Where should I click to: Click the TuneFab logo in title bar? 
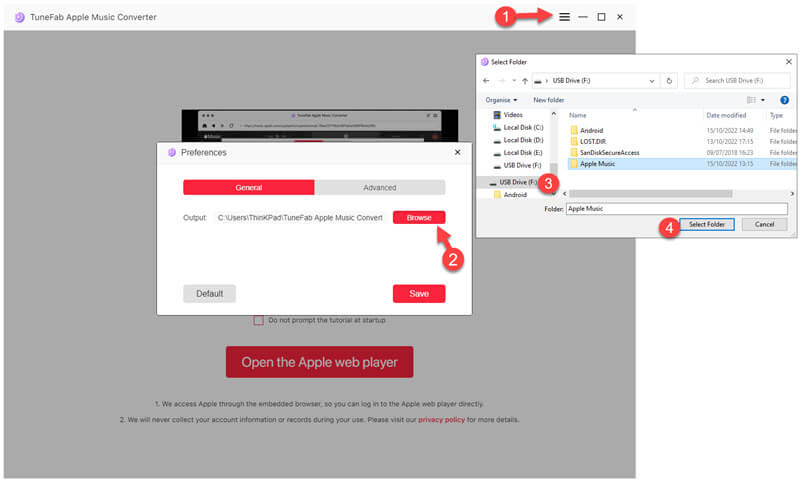[19, 17]
